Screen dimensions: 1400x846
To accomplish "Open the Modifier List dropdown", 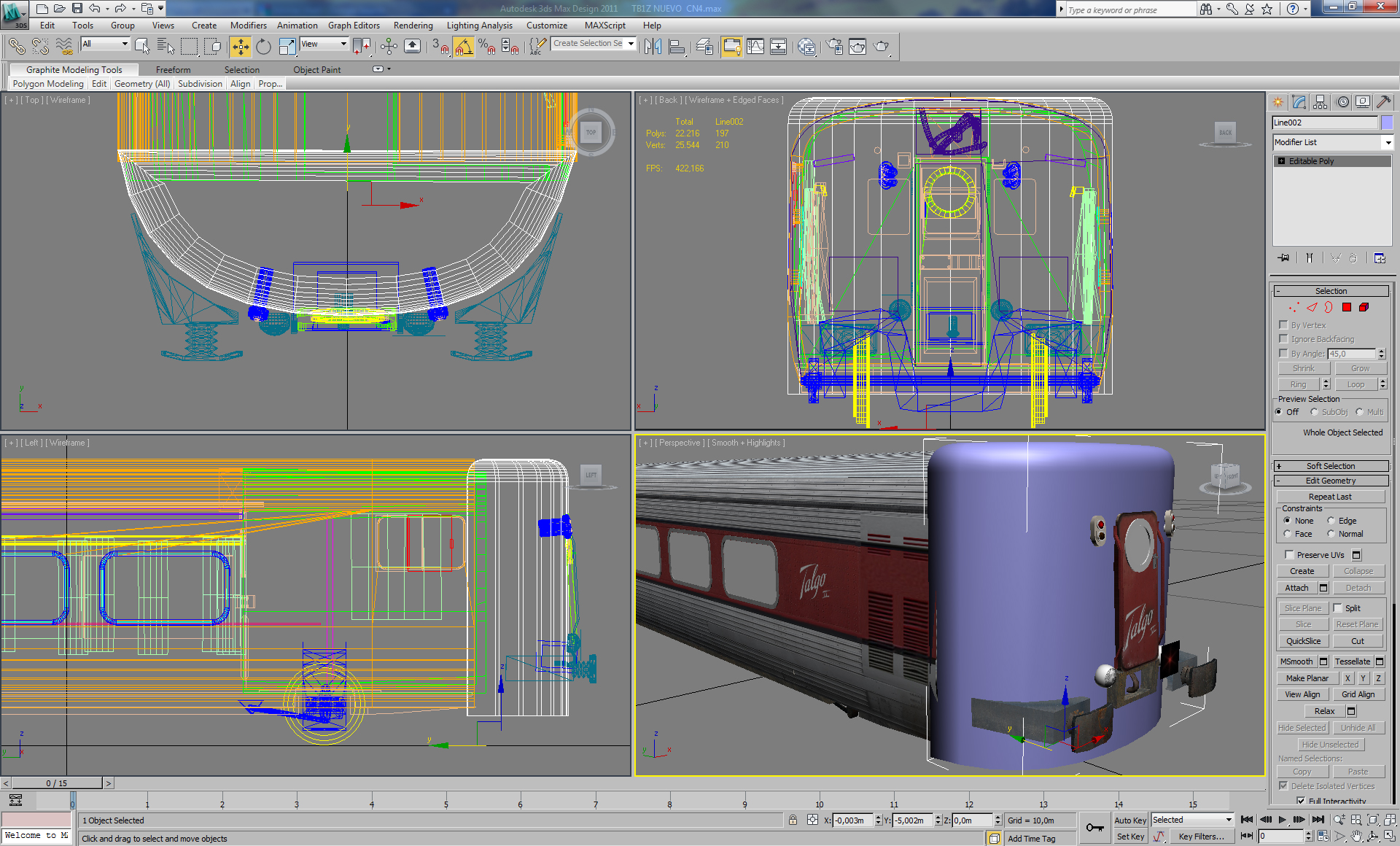I will [x=1331, y=142].
